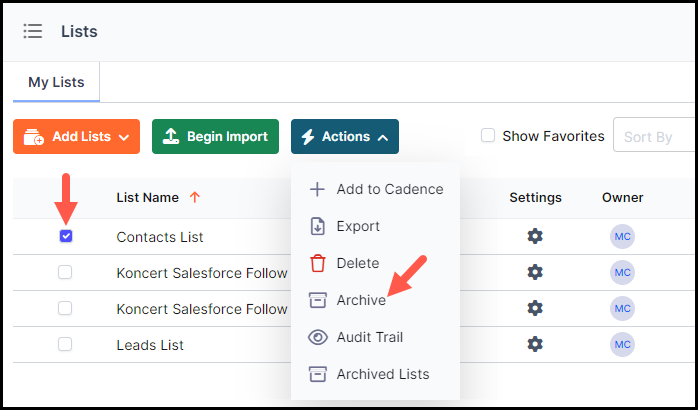Collapse the Actions dropdown menu
This screenshot has height=410, width=698.
pos(345,136)
